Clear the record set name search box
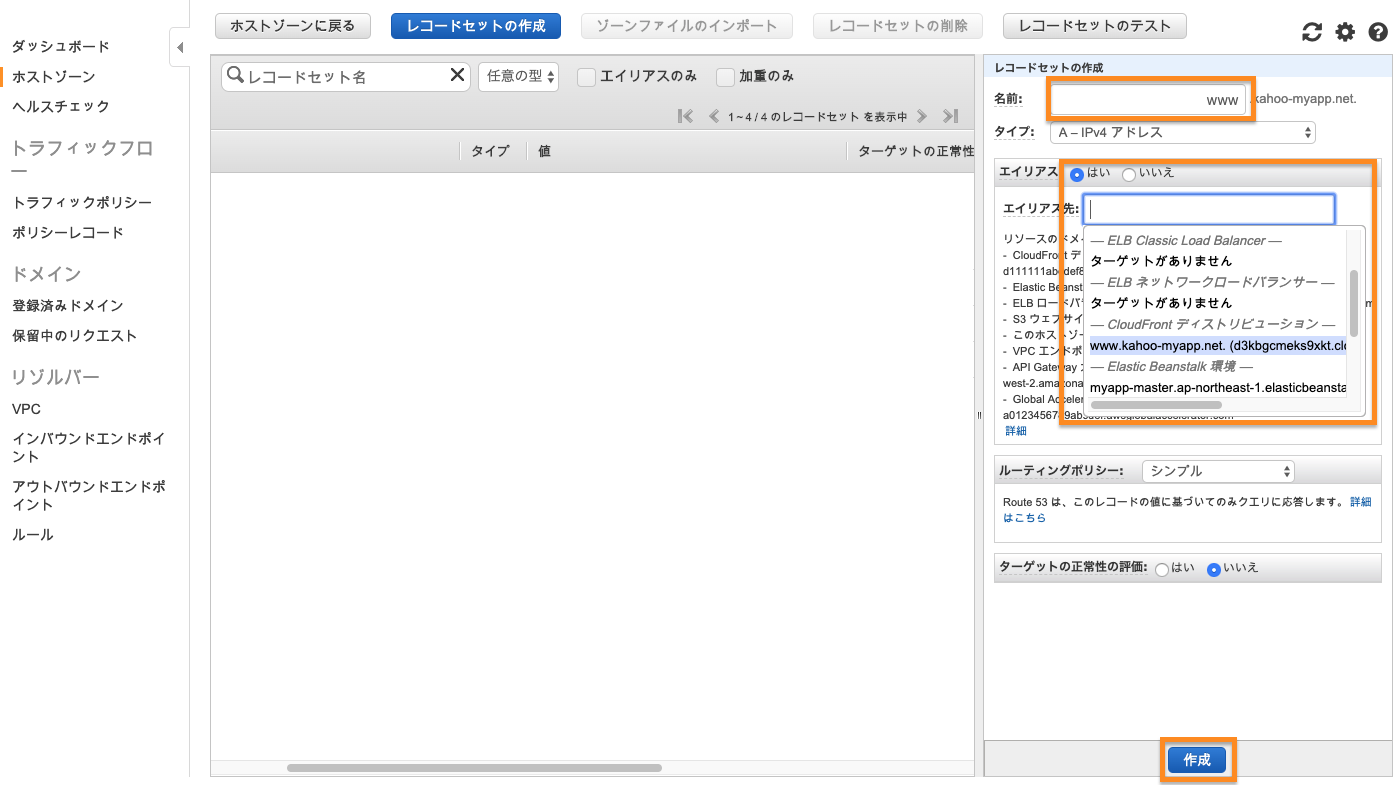The image size is (1398, 785). tap(457, 75)
